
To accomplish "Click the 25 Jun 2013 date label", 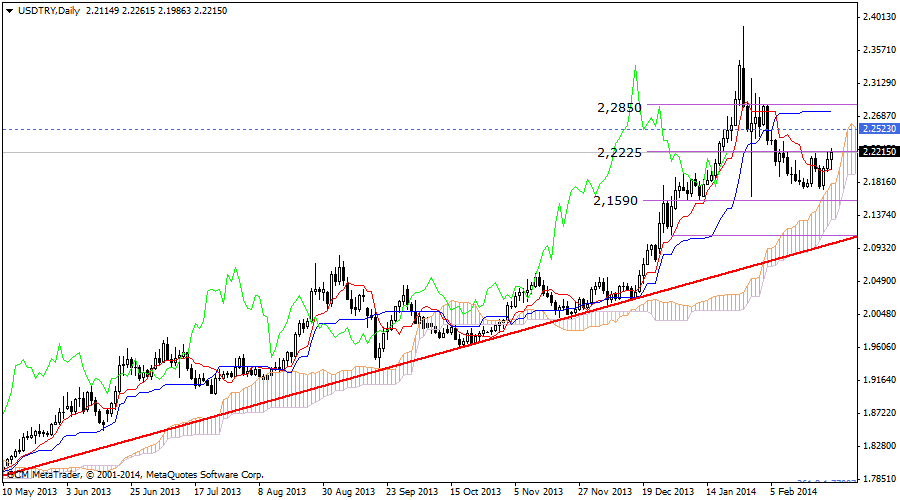I will (x=155, y=491).
